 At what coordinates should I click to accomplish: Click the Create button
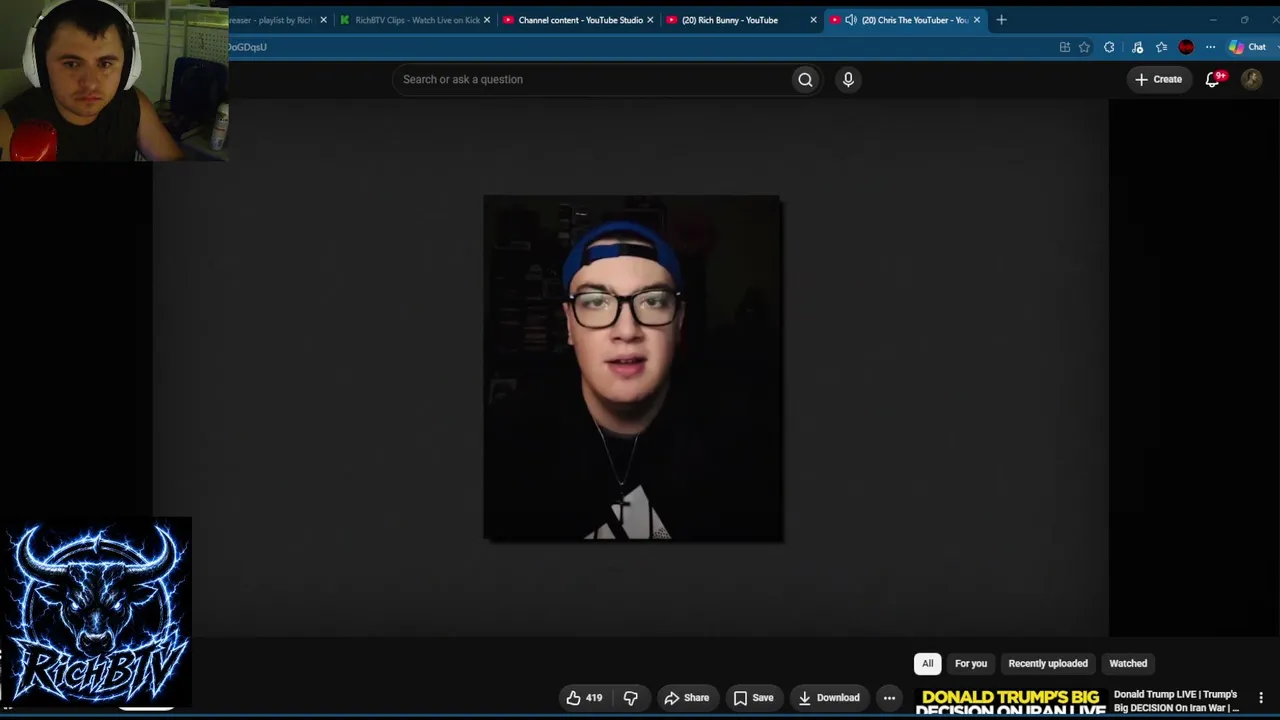(x=1159, y=79)
